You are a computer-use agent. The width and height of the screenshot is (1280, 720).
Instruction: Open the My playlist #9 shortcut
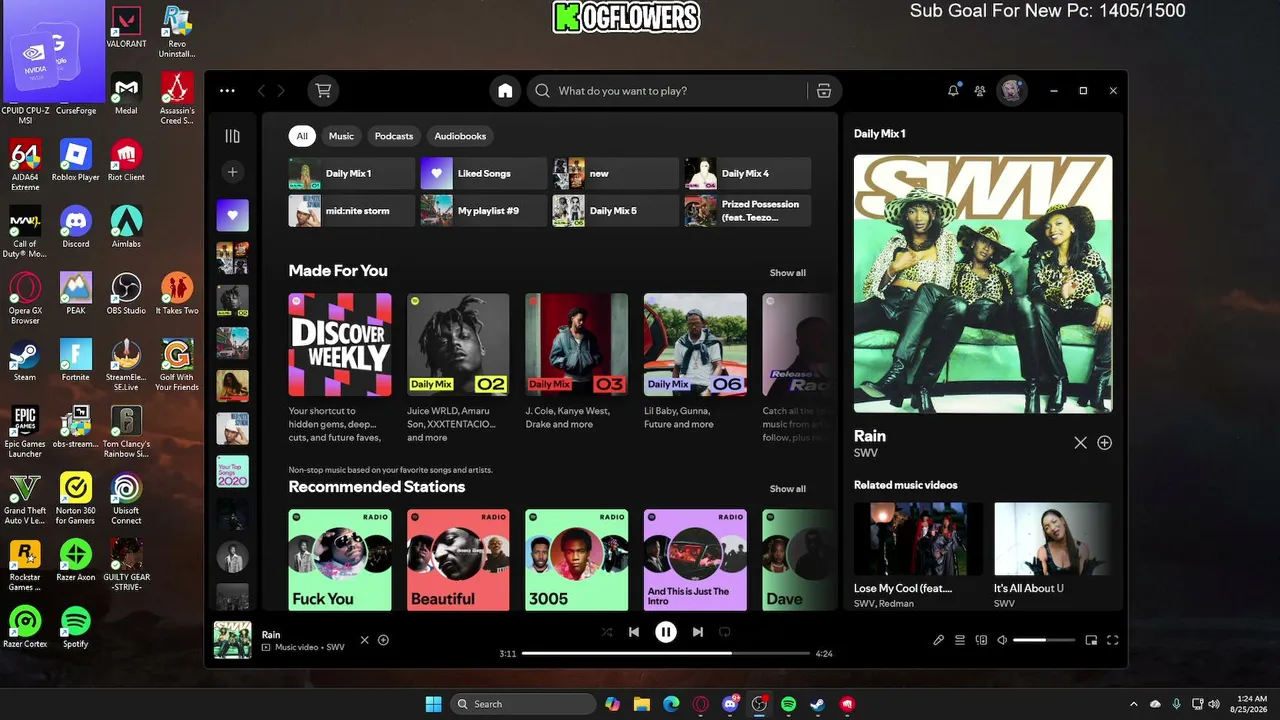(x=484, y=211)
